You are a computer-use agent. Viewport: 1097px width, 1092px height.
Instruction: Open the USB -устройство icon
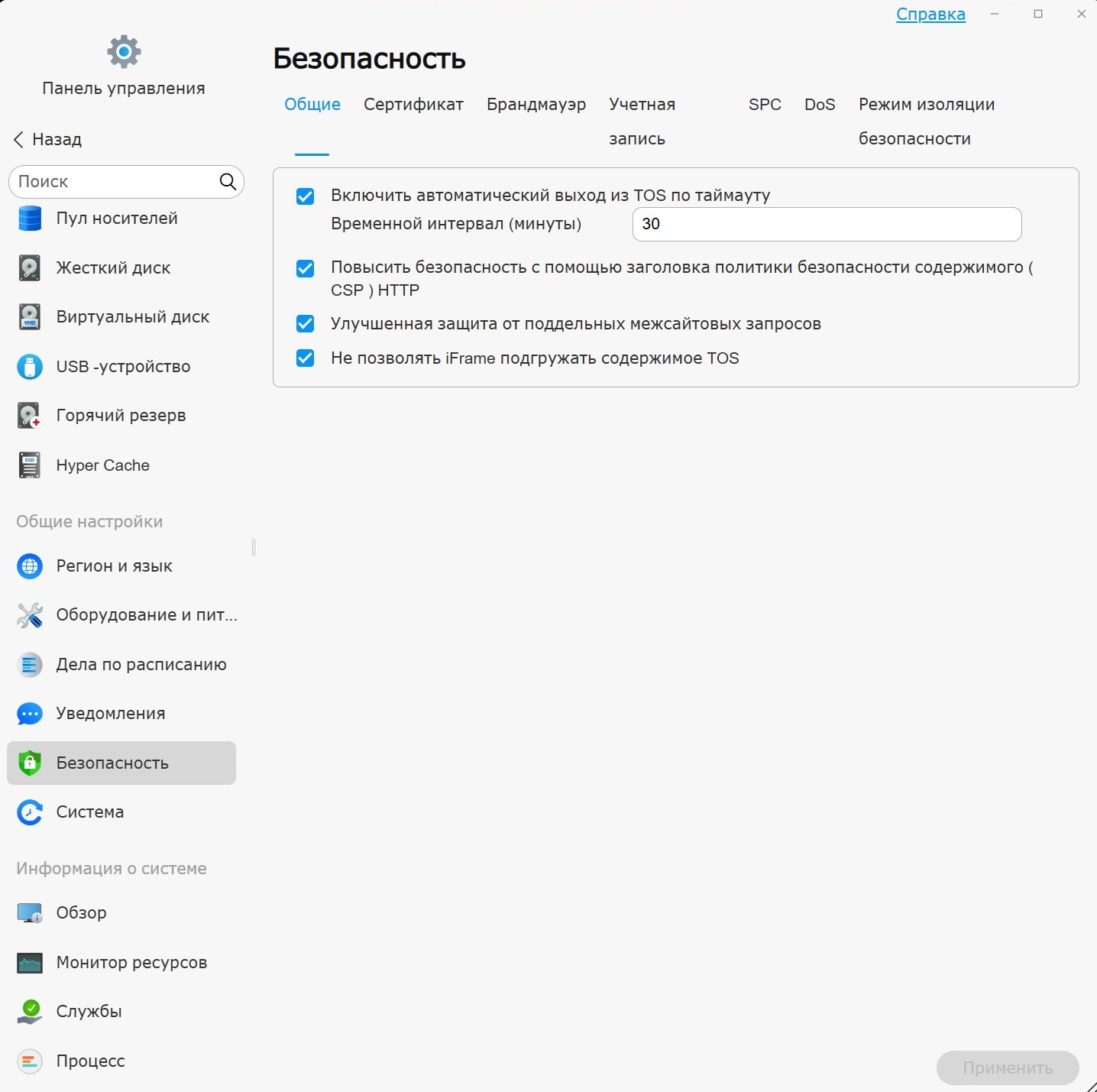(x=30, y=367)
